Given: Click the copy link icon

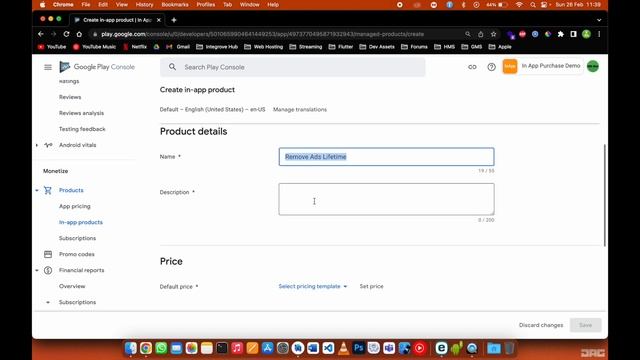Looking at the screenshot, I should click(472, 67).
